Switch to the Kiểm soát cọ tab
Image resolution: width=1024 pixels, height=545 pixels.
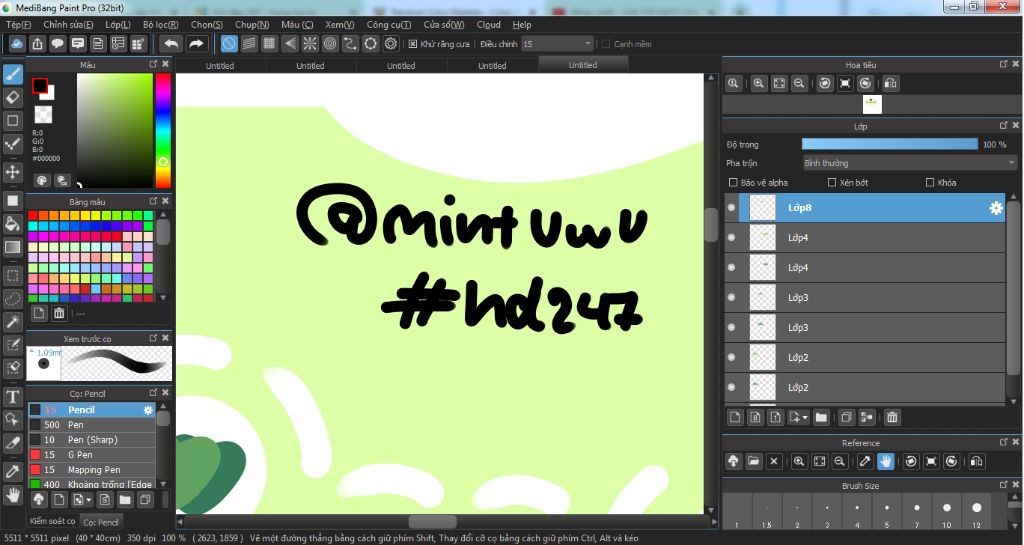52,522
